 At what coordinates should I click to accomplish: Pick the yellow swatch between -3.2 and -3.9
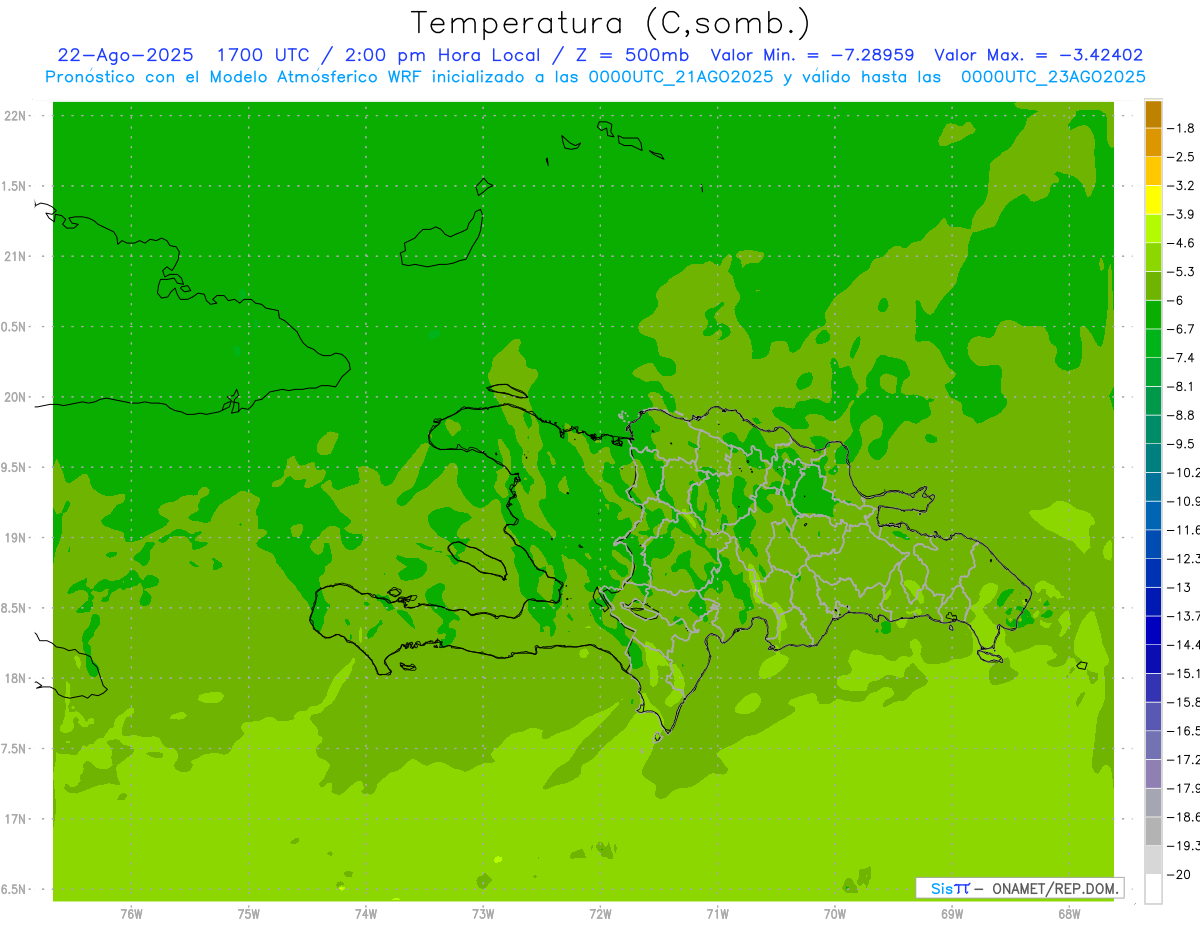(x=1153, y=200)
